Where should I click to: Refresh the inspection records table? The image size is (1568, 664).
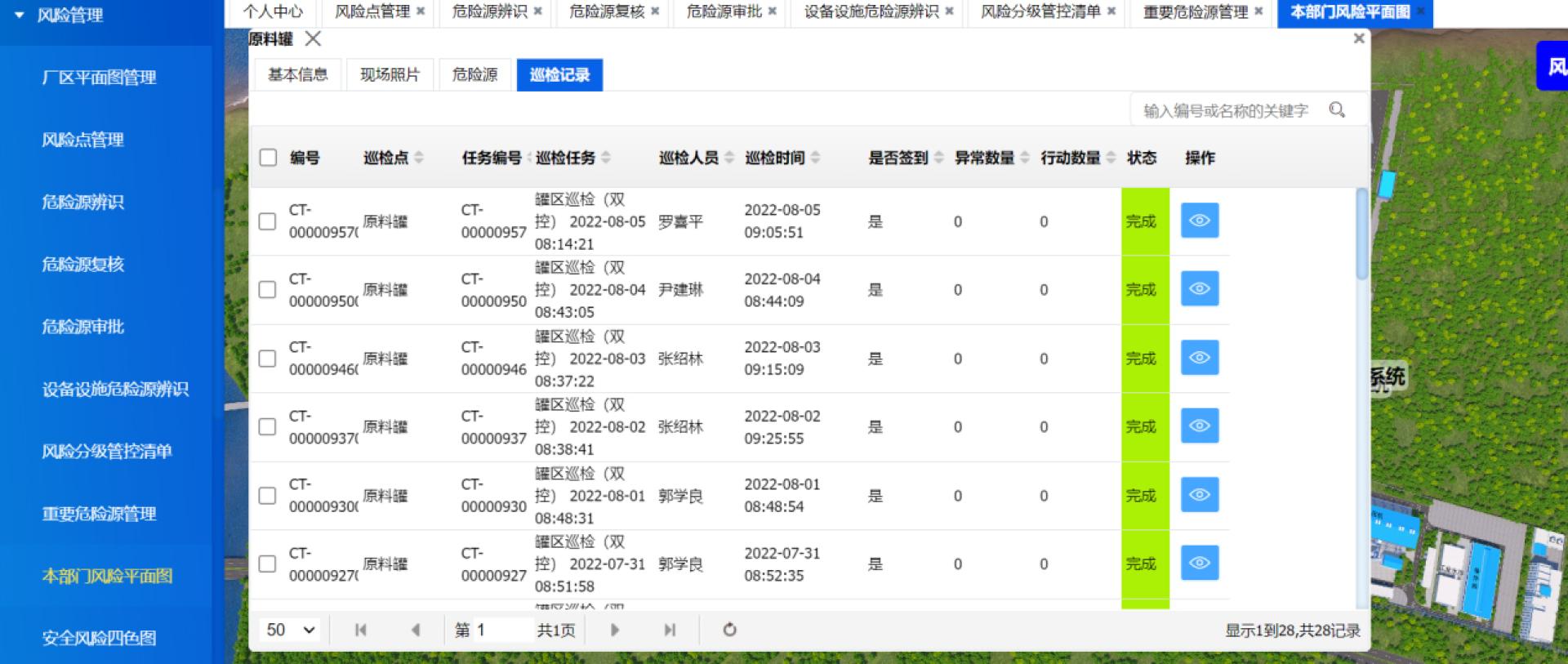pyautogui.click(x=730, y=630)
